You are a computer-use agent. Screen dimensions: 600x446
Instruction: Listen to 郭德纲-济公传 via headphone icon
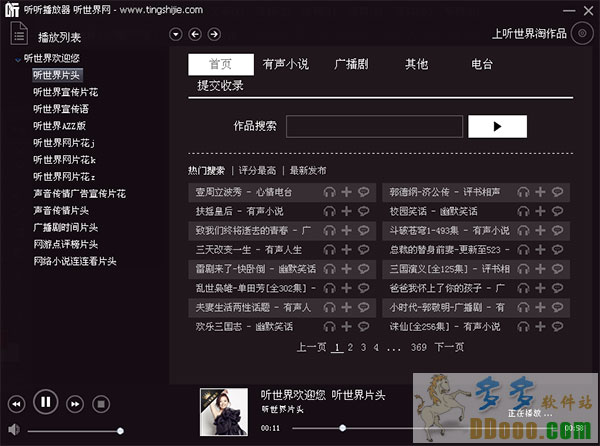[523, 192]
